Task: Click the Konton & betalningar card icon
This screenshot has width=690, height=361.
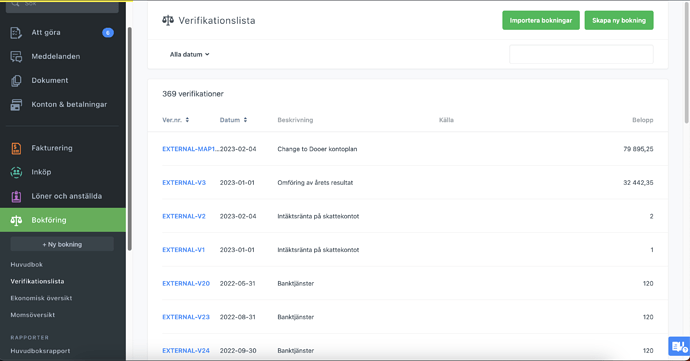Action: (x=16, y=105)
